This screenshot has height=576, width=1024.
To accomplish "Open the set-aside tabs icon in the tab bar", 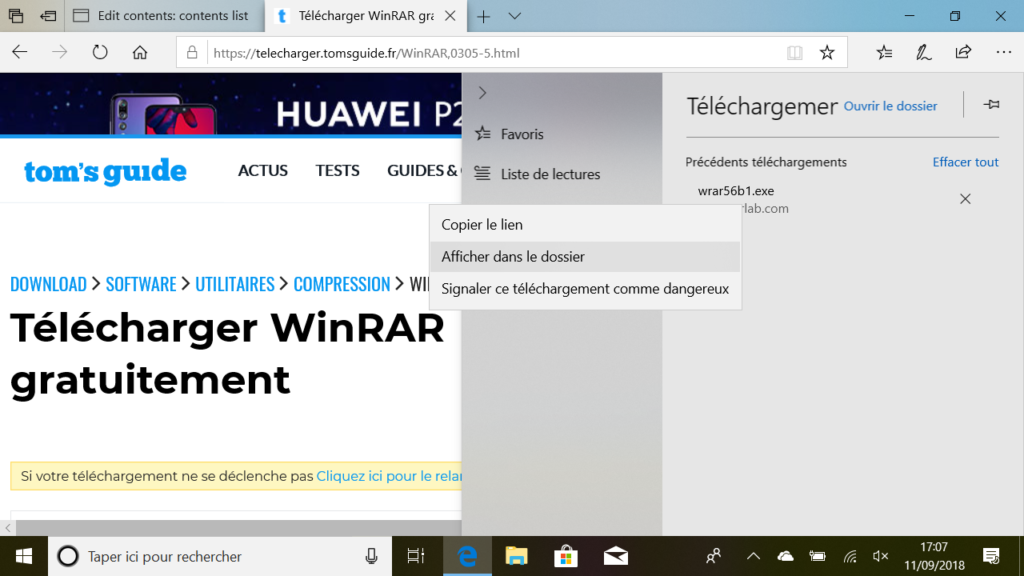I will coord(16,16).
